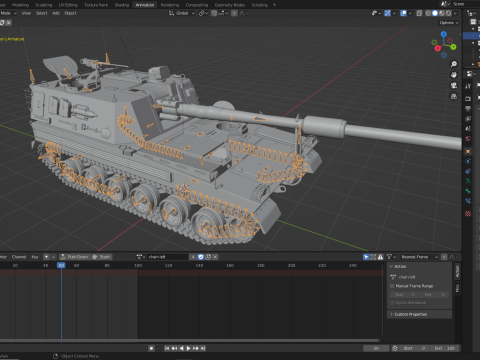Open the viewport Add menu
Image resolution: width=480 pixels, height=360 pixels.
pos(56,13)
